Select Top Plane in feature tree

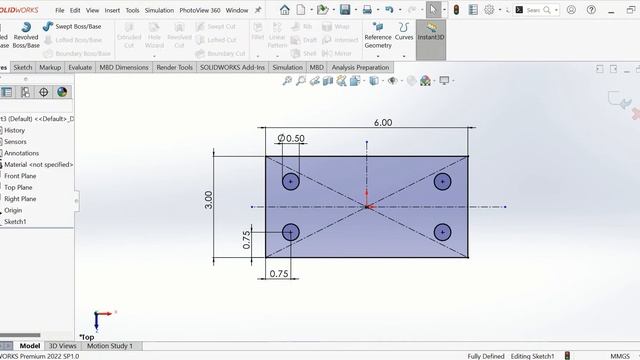click(x=18, y=187)
